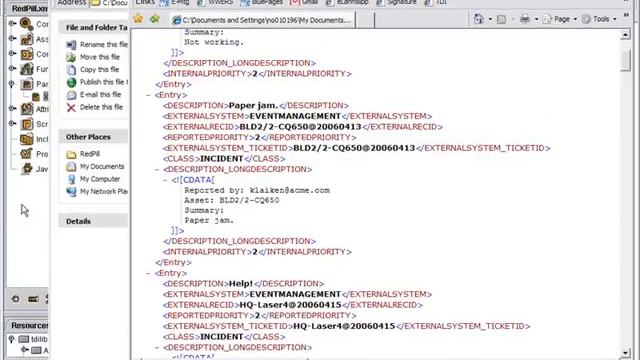Collapse the Entry element containing 'Help!'
Image resolution: width=640 pixels, height=360 pixels.
point(148,273)
